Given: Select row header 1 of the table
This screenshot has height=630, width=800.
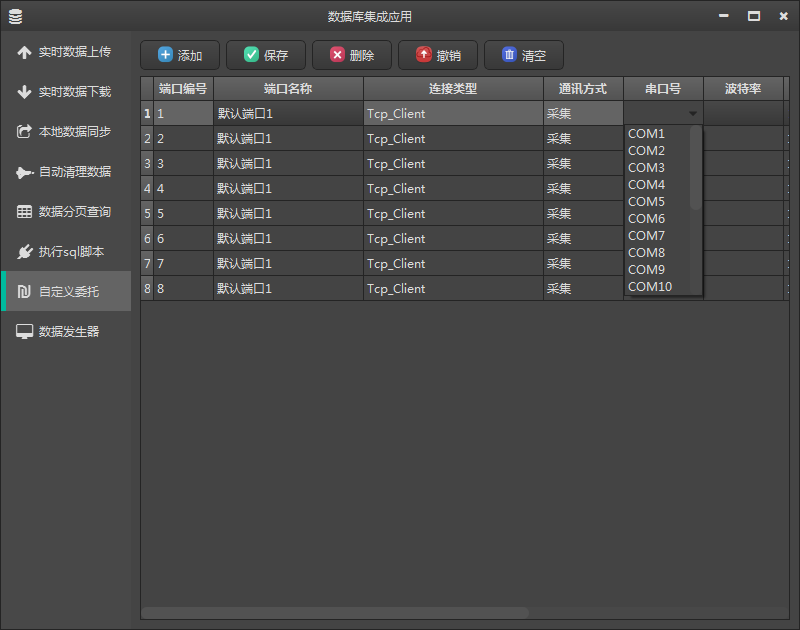Looking at the screenshot, I should (x=147, y=113).
